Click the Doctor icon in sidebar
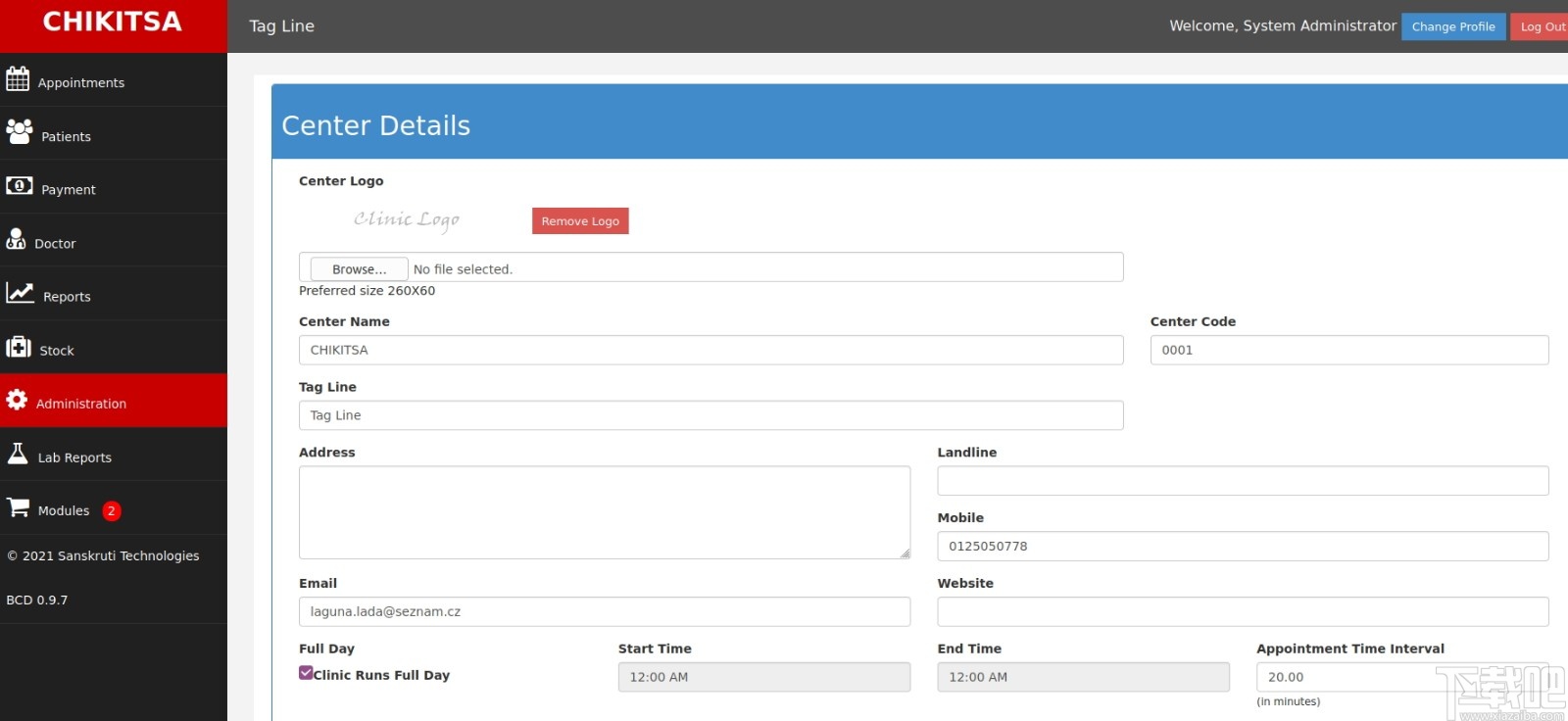This screenshot has width=1568, height=721. point(16,239)
